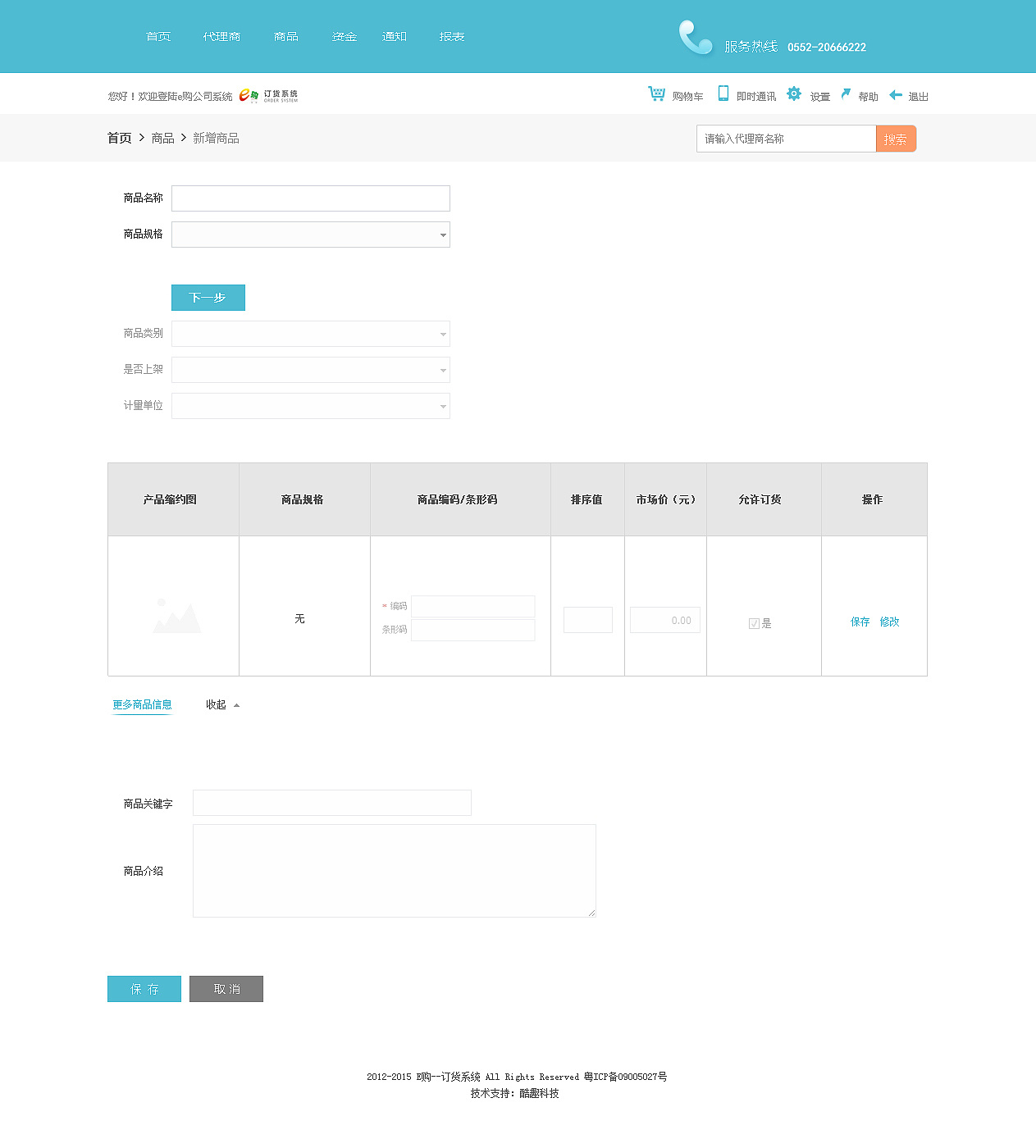
Task: Open the 是否上架 dropdown
Action: [311, 370]
